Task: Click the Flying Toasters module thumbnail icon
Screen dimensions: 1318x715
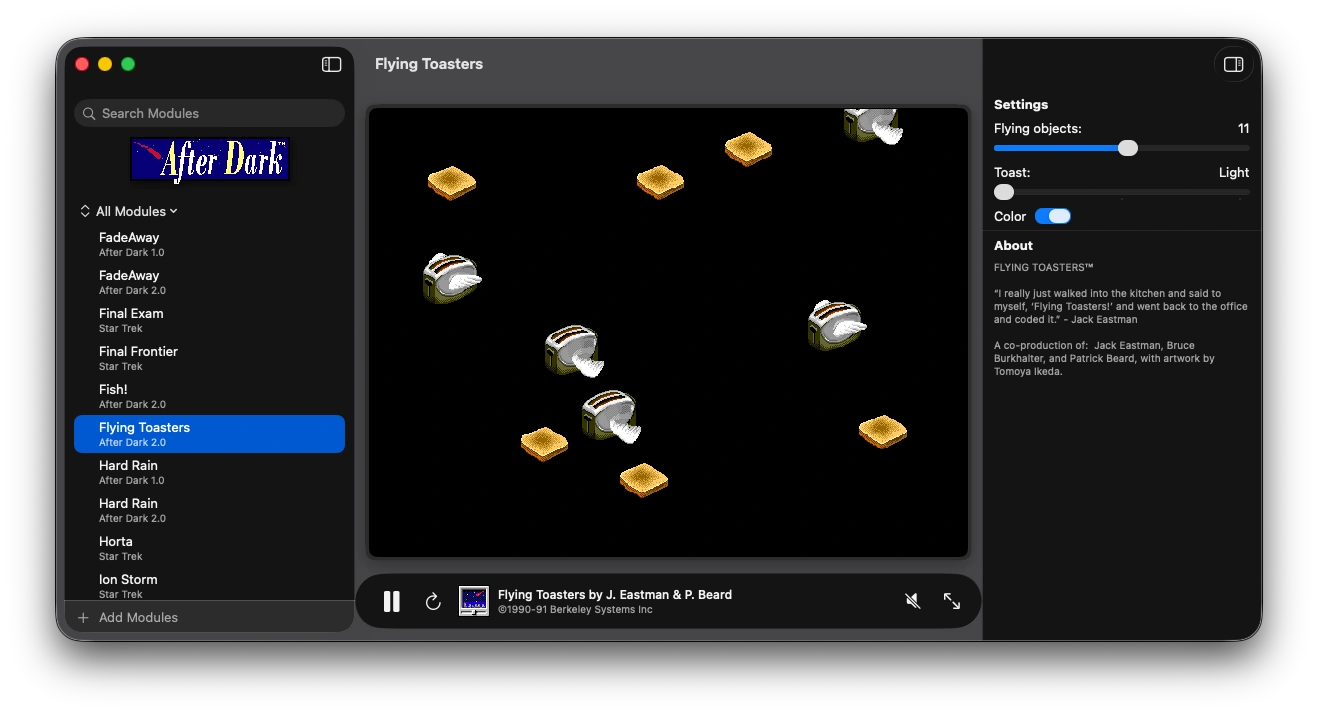Action: [474, 601]
